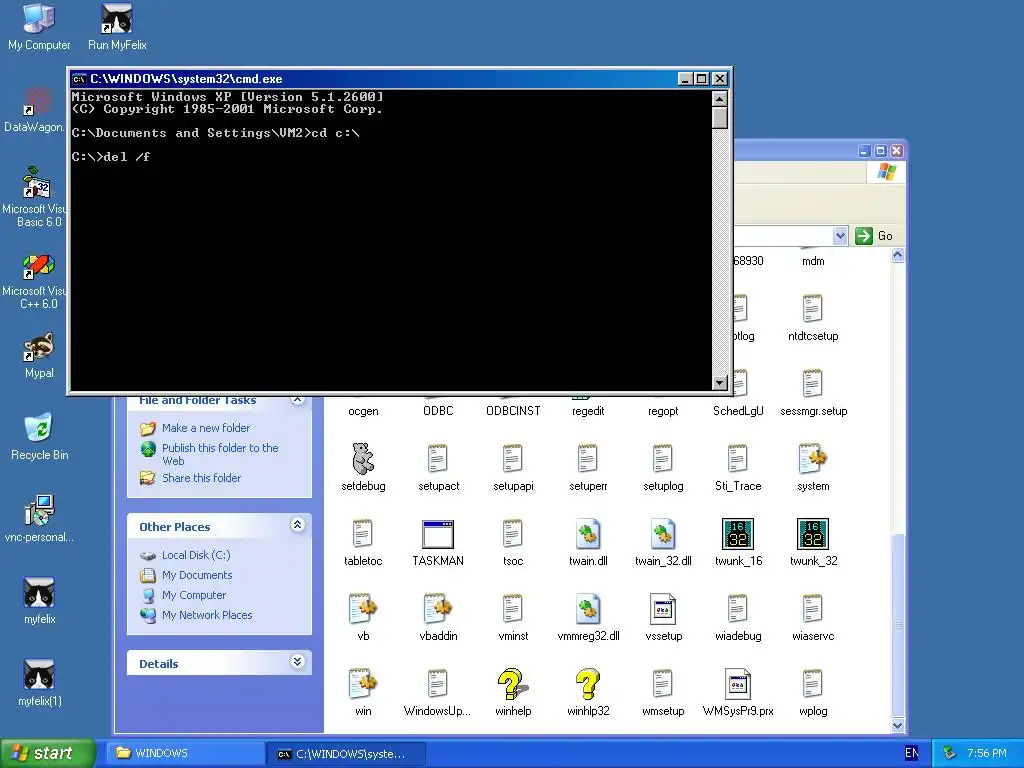Select the vmmreg32.dll file
The image size is (1024, 768).
[588, 616]
